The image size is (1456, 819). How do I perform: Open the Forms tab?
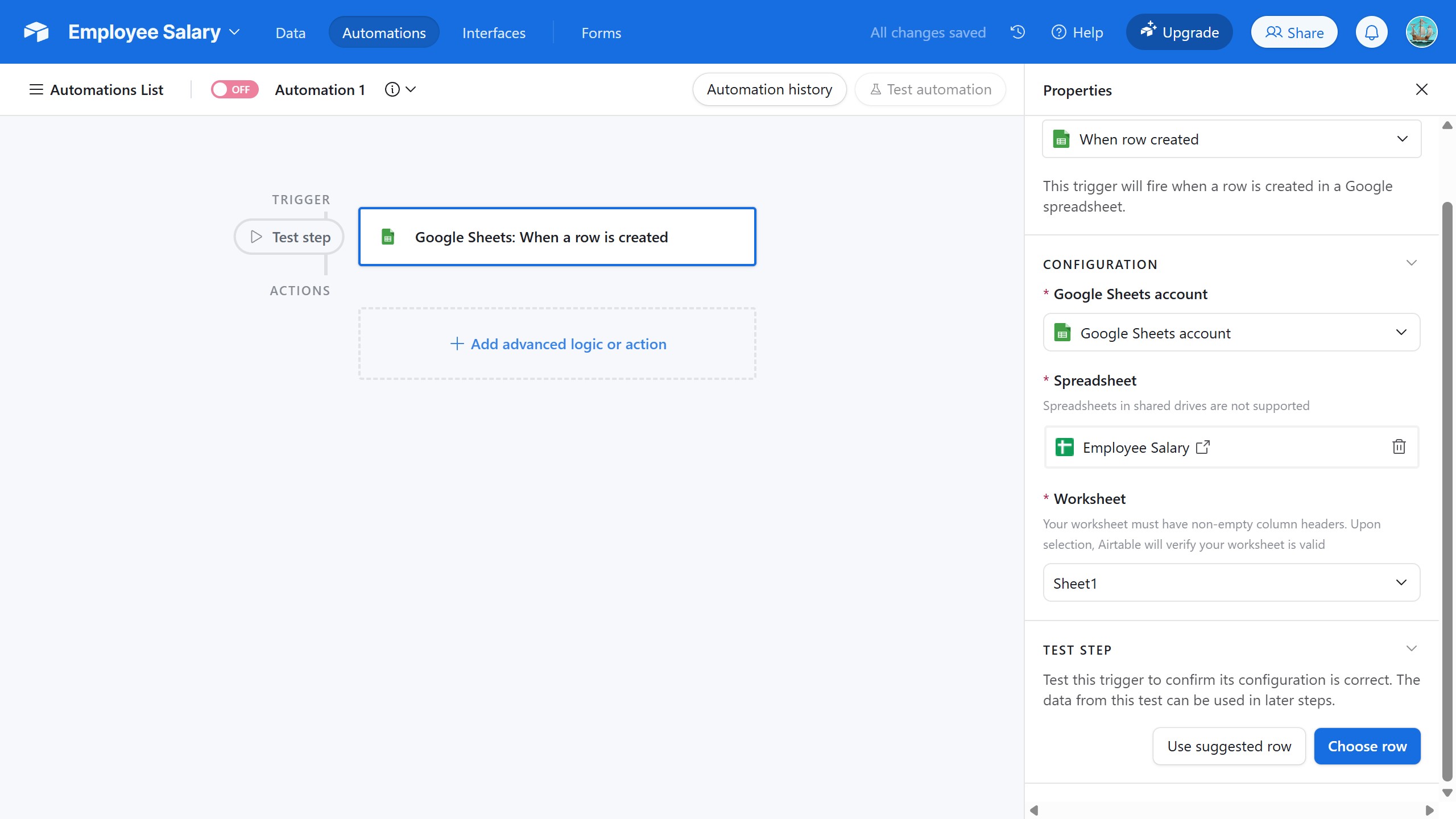(x=601, y=32)
